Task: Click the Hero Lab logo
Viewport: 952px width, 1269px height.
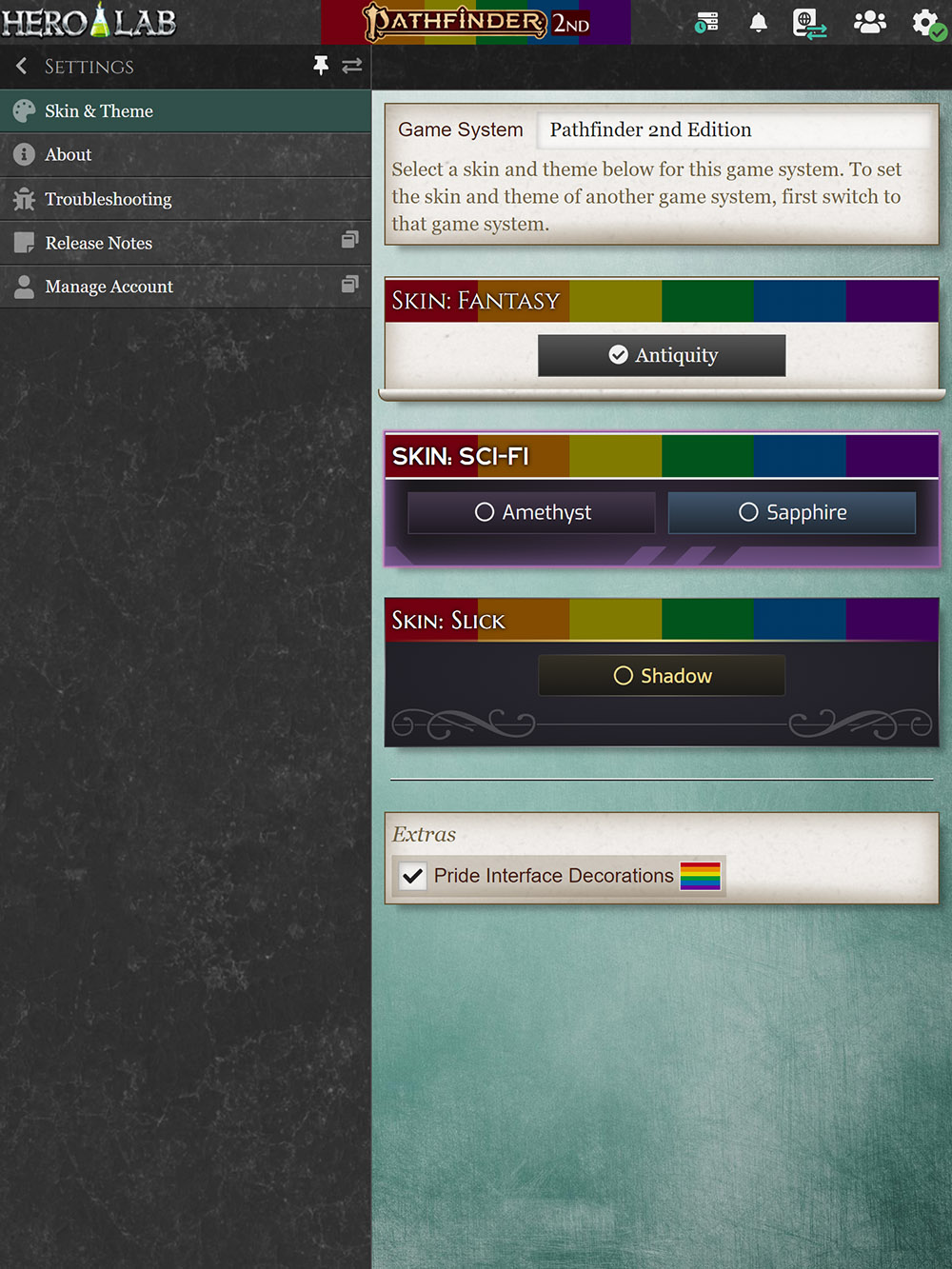Action: [89, 21]
